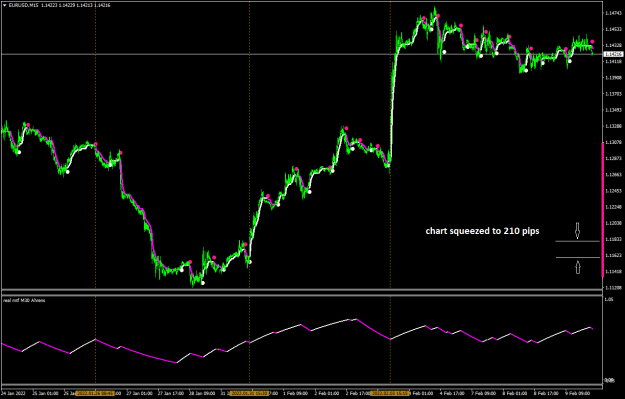Click the EURUSD,M15 symbol title text

click(x=23, y=5)
